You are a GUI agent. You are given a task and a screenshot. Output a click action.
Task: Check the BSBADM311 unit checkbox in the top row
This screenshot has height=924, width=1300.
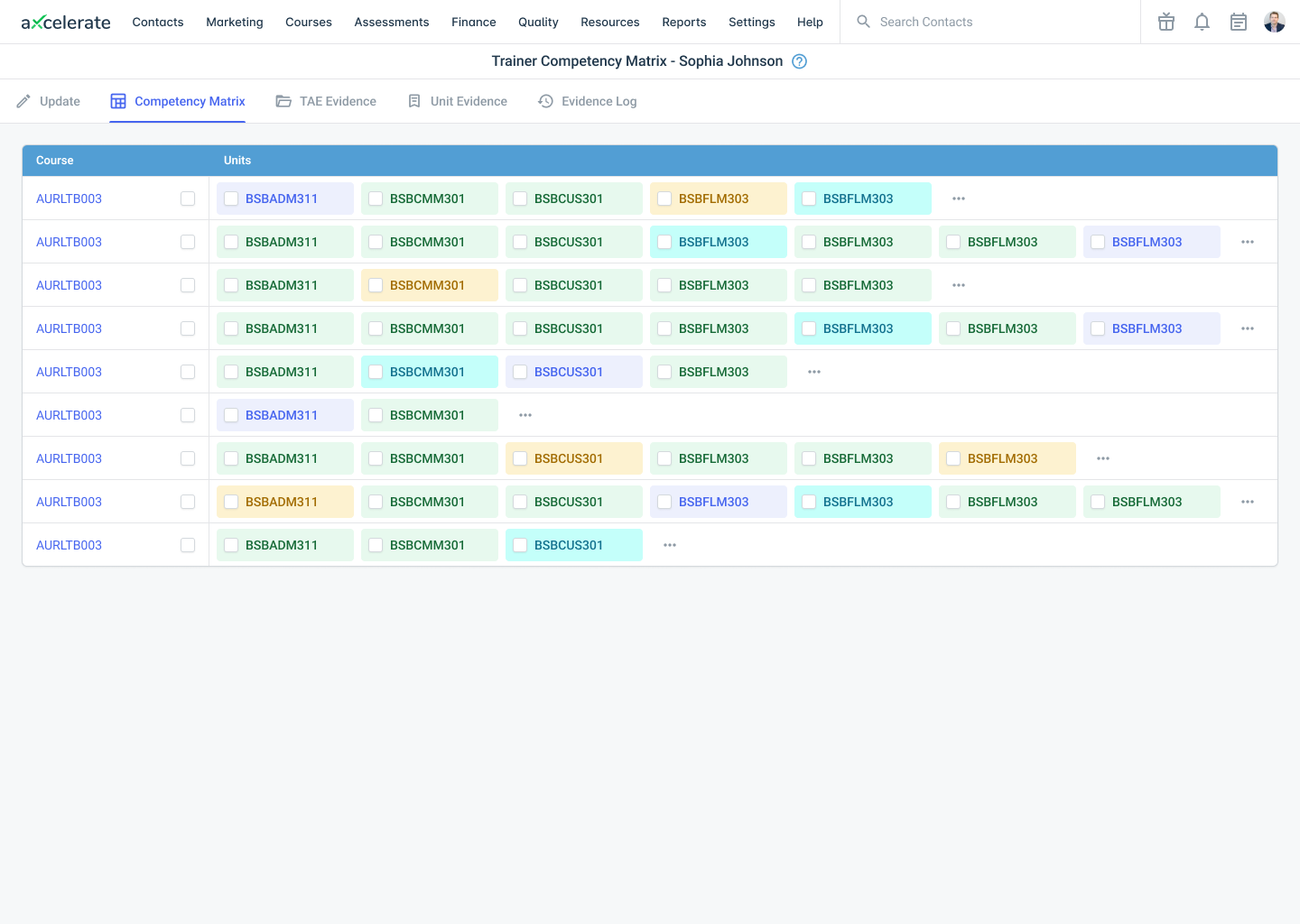coord(230,199)
